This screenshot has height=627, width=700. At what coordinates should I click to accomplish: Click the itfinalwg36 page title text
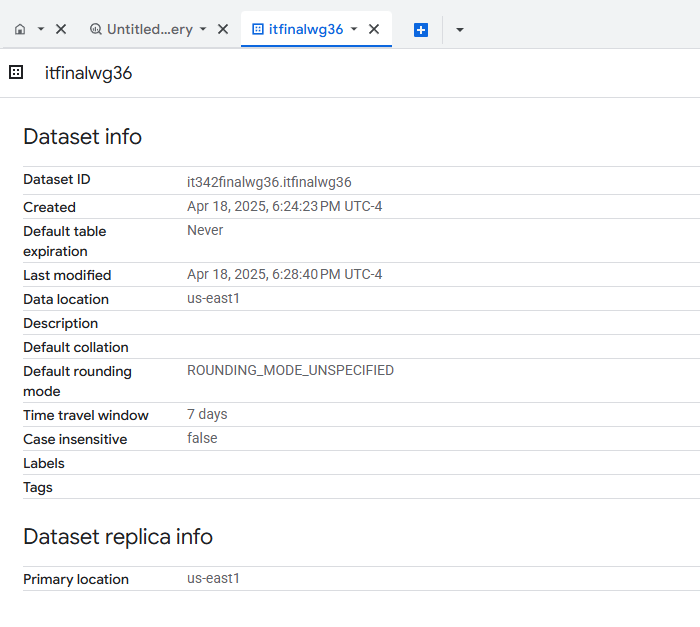[x=88, y=73]
